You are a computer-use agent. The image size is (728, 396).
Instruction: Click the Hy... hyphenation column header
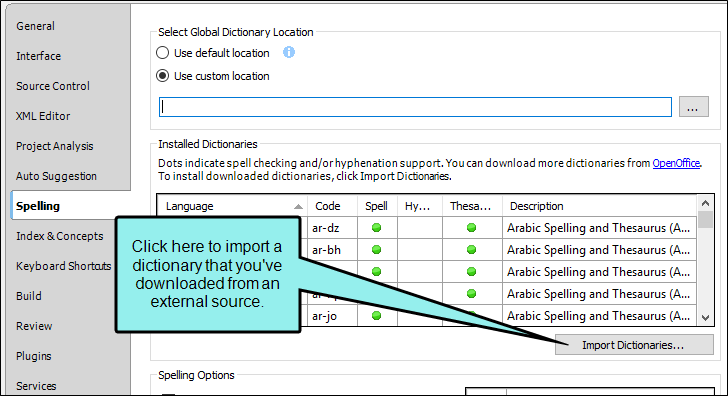[420, 206]
